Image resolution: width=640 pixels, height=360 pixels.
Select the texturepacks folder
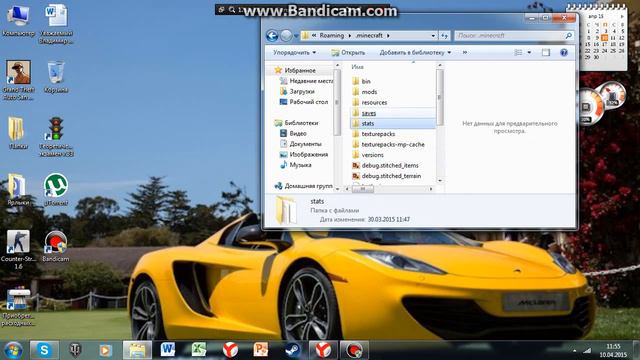[x=378, y=134]
